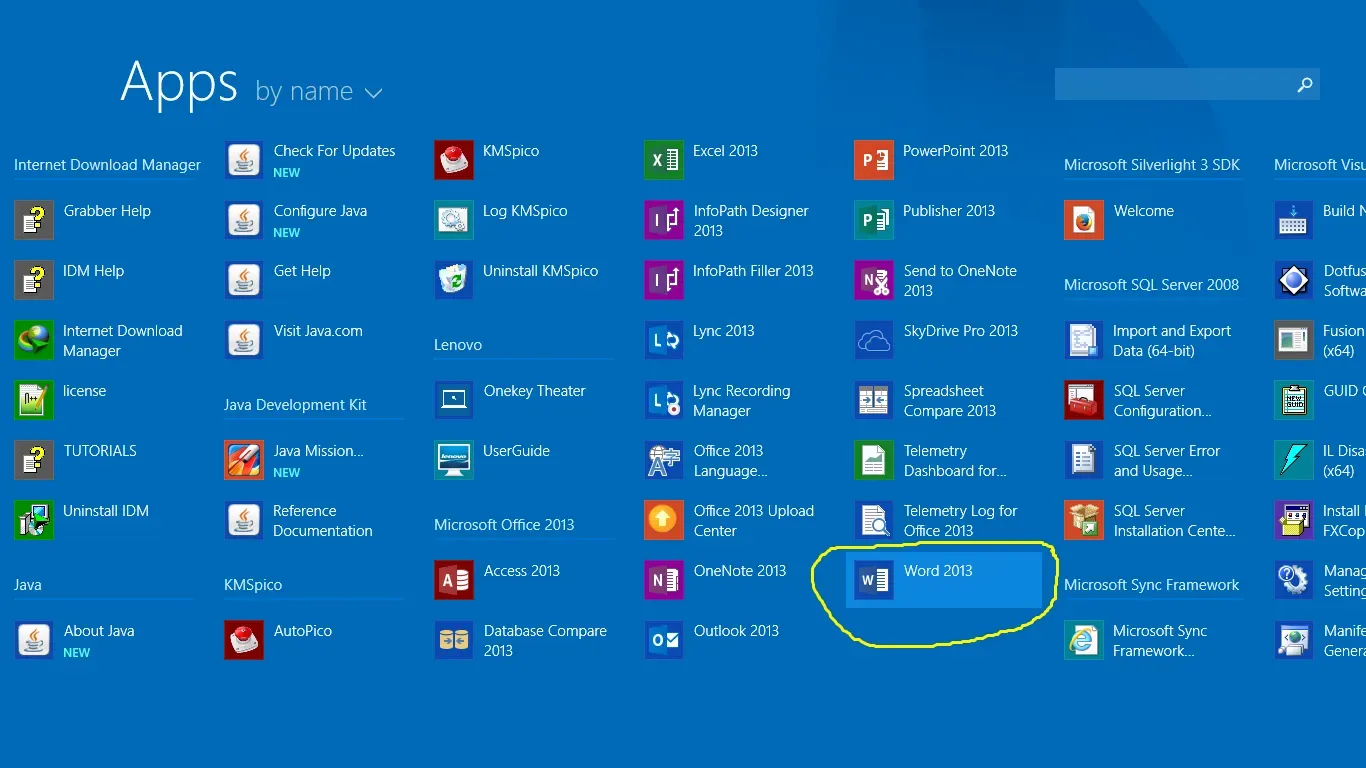This screenshot has height=768, width=1366.
Task: Click the Java group header
Action: click(x=28, y=585)
